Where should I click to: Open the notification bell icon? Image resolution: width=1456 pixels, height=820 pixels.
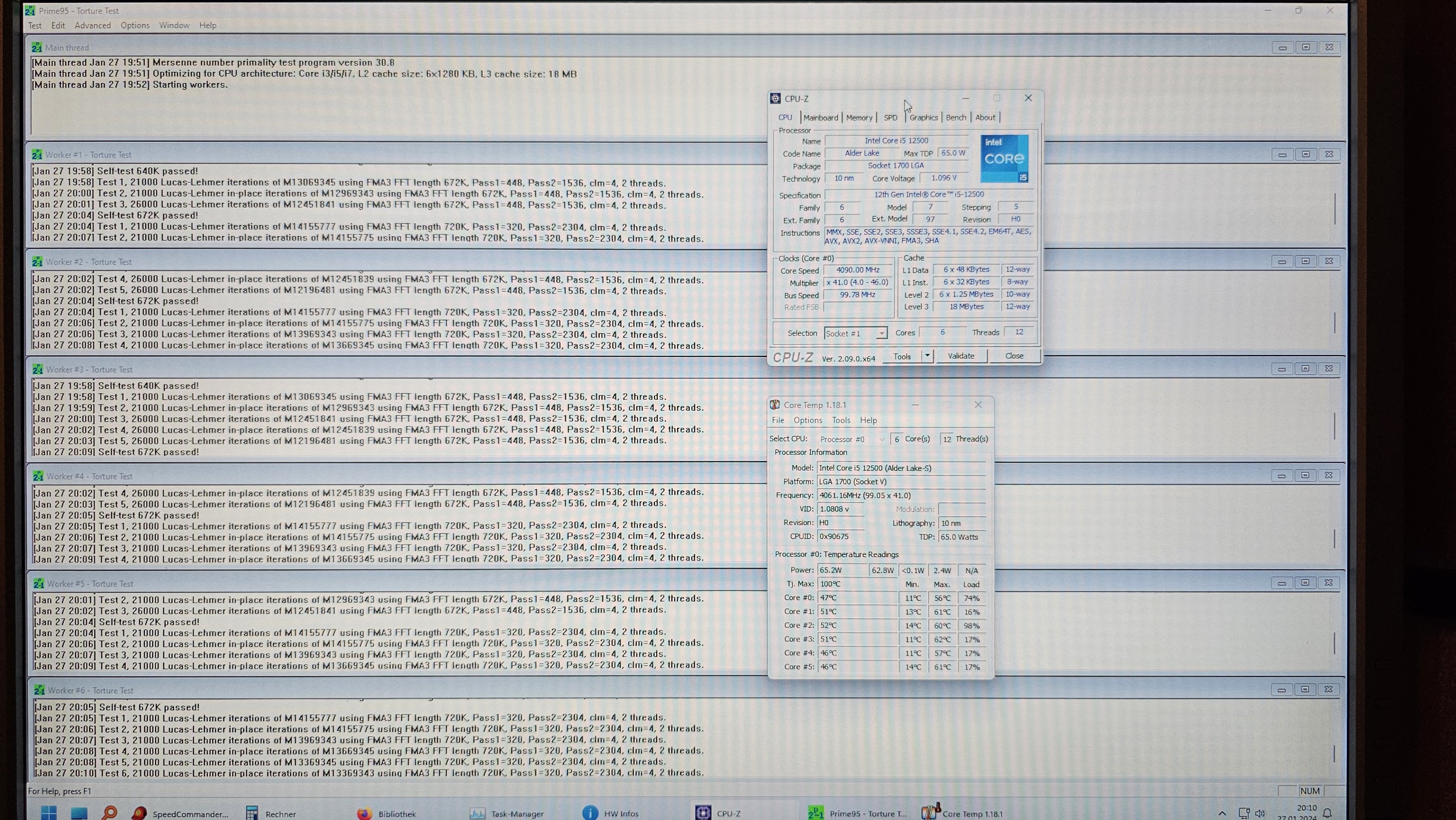coord(1328,813)
